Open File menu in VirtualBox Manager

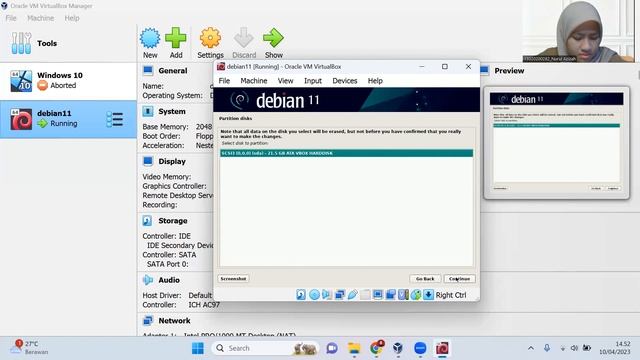(x=11, y=18)
